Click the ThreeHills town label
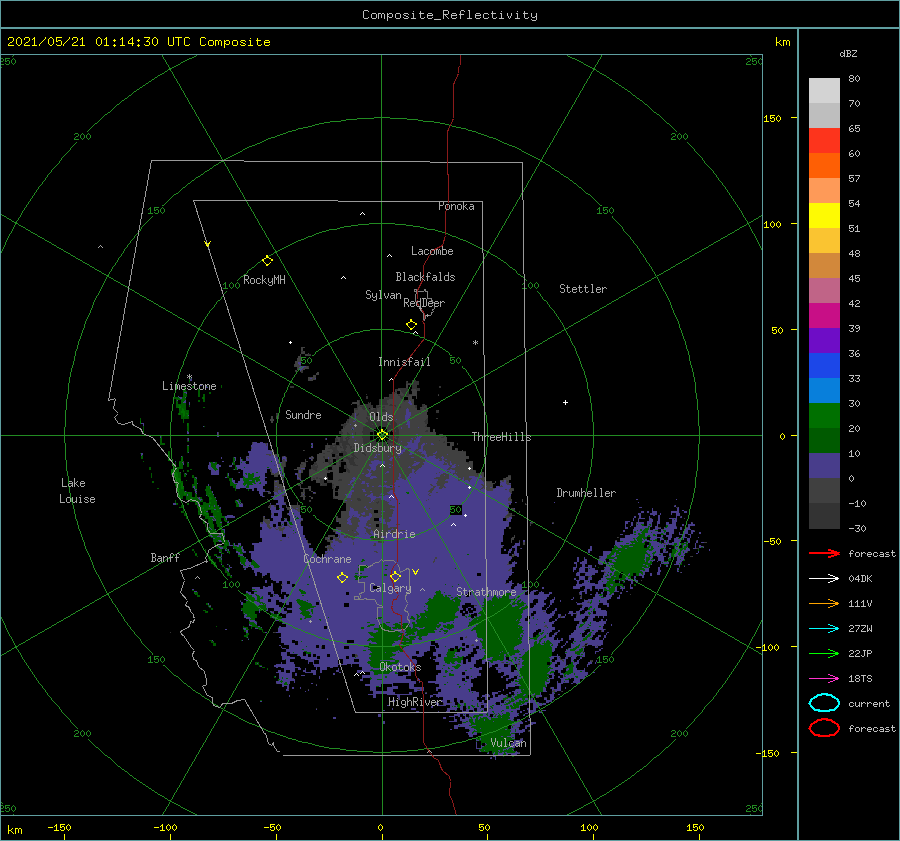The image size is (900, 841). [x=502, y=437]
